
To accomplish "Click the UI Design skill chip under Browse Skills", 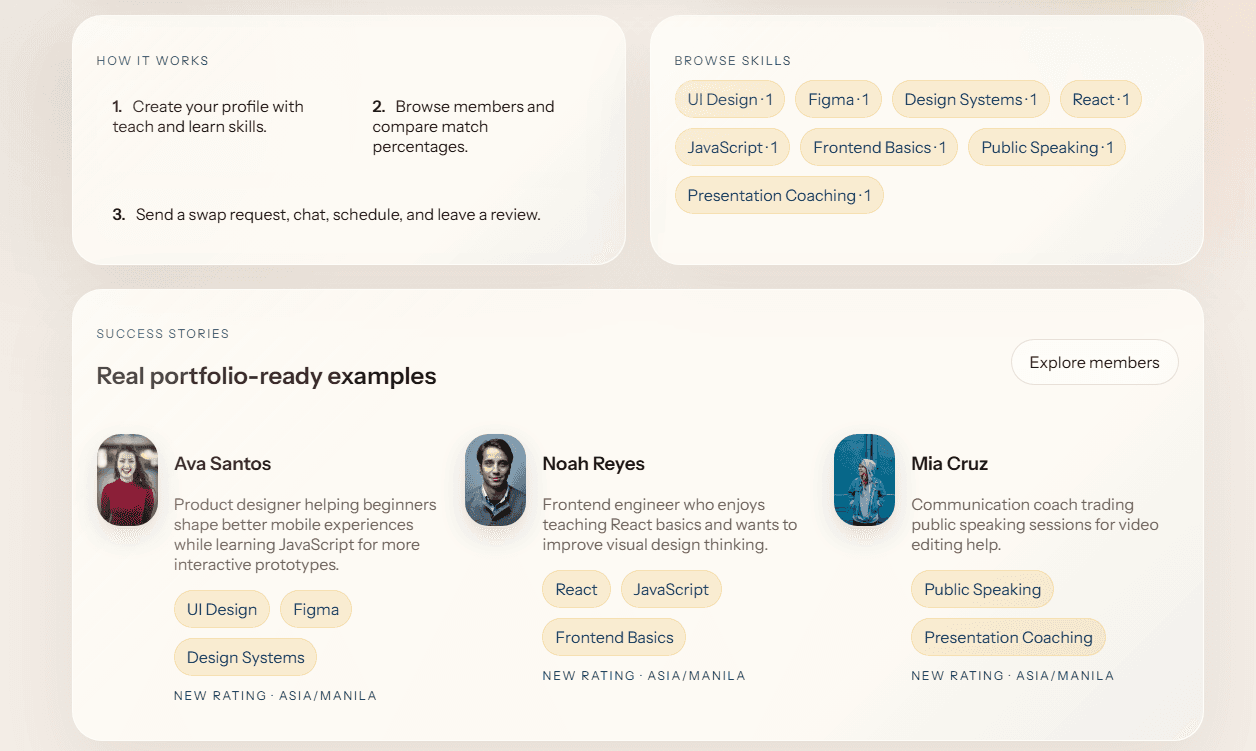I will 729,99.
